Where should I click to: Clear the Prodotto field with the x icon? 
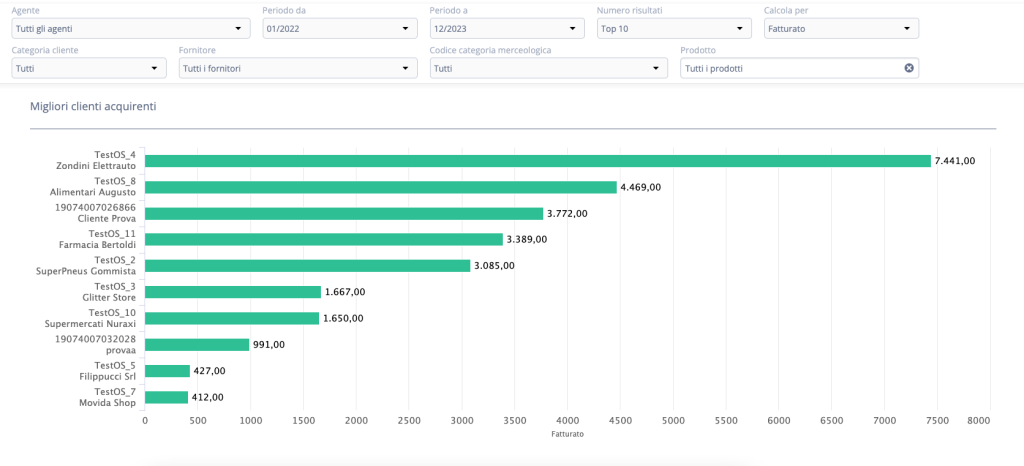(908, 68)
